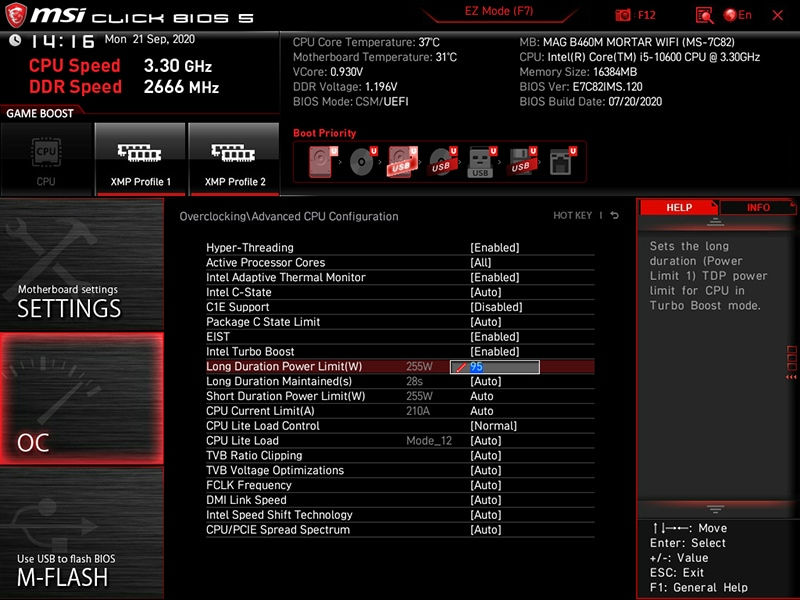Open FCLK Frequency [Auto] dropdown
The height and width of the screenshot is (600, 800).
click(x=486, y=485)
